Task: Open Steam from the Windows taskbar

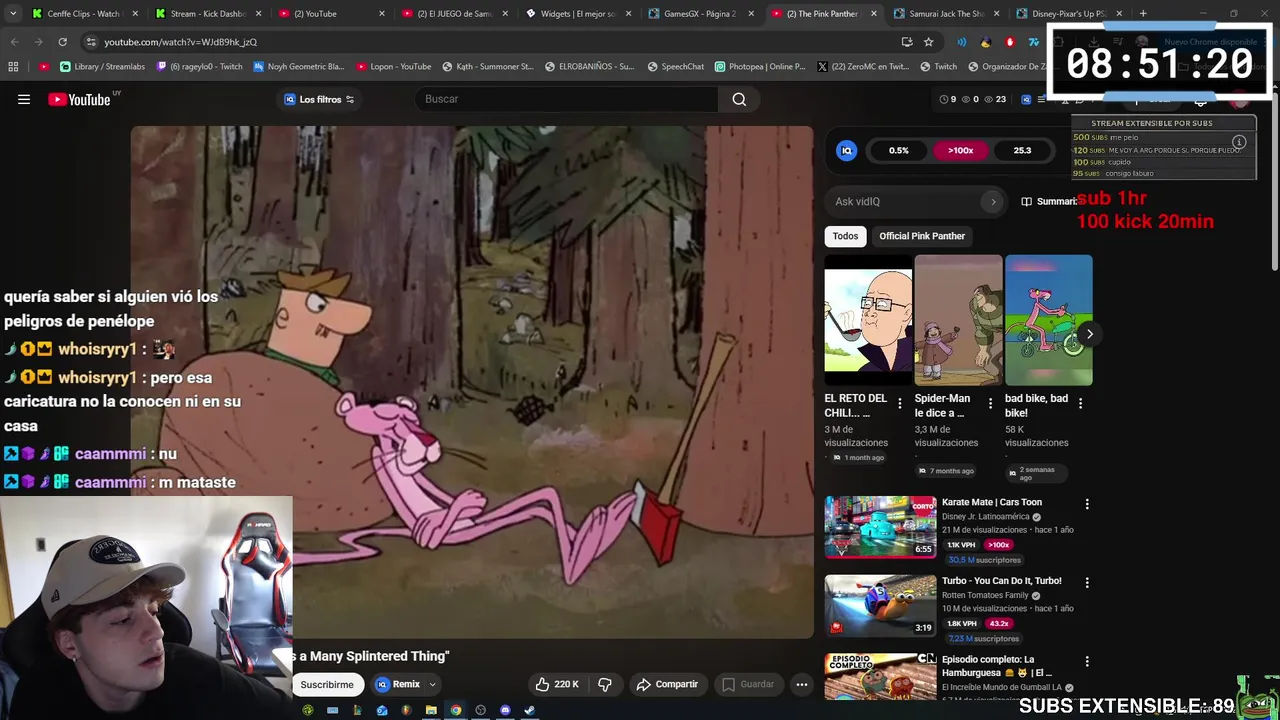Action: 530,710
